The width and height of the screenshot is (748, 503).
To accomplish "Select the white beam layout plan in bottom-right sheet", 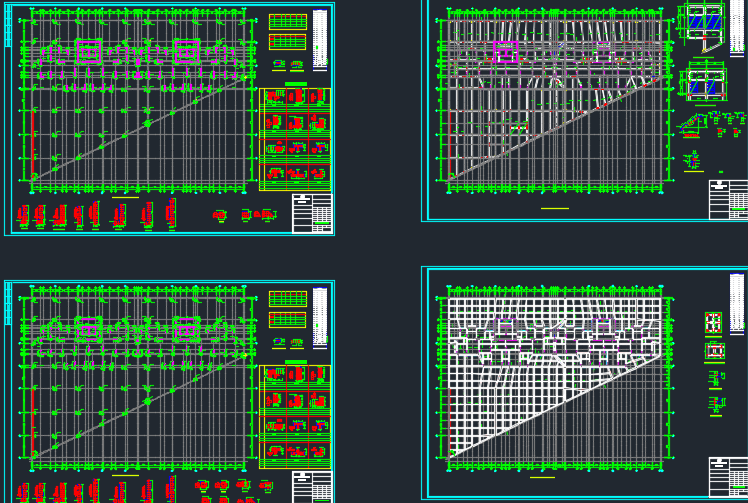I will tap(555, 377).
